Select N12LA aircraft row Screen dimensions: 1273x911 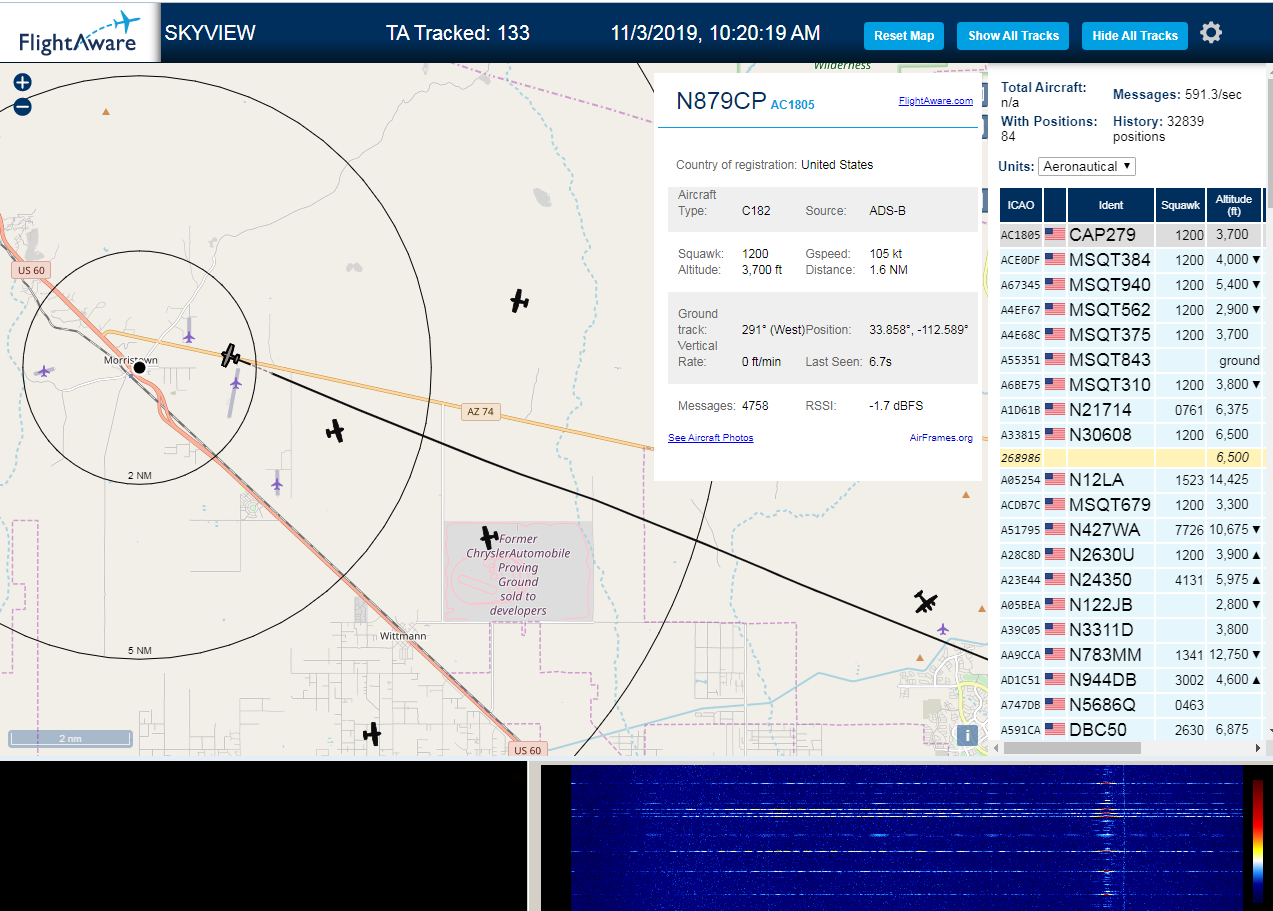click(1131, 479)
